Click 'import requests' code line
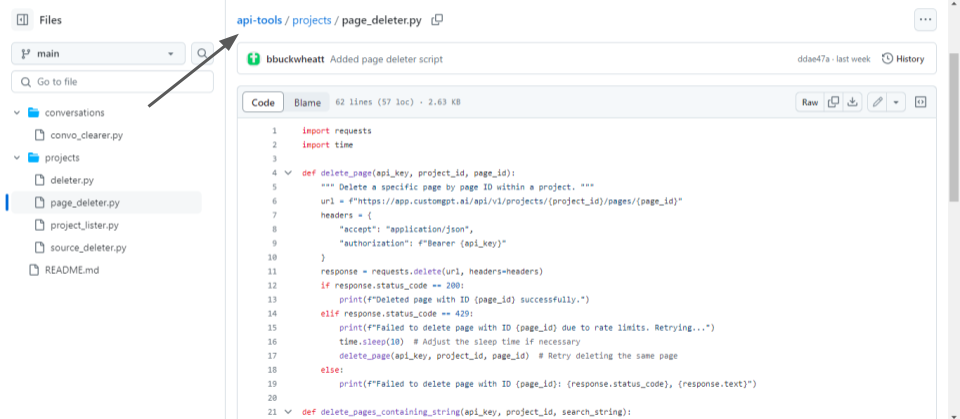The image size is (960, 419). tap(337, 131)
